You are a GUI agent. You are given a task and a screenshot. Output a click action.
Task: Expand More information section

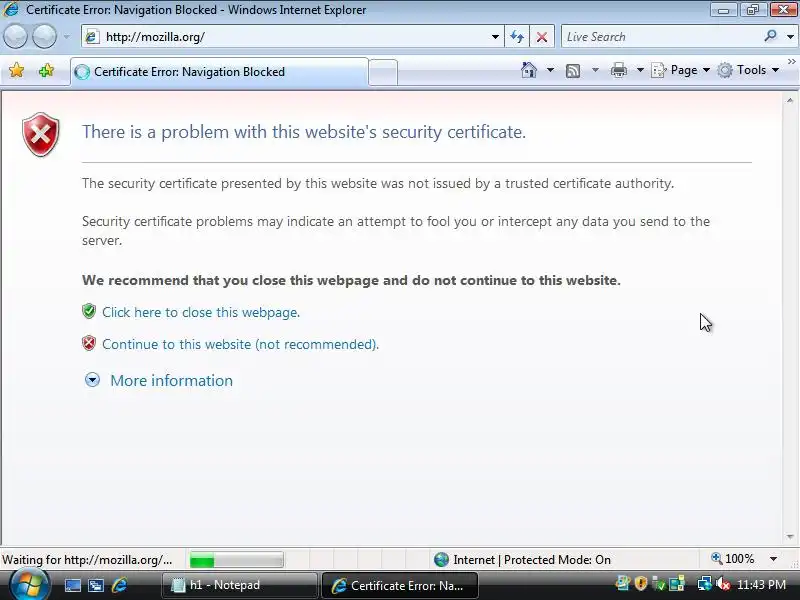[92, 380]
